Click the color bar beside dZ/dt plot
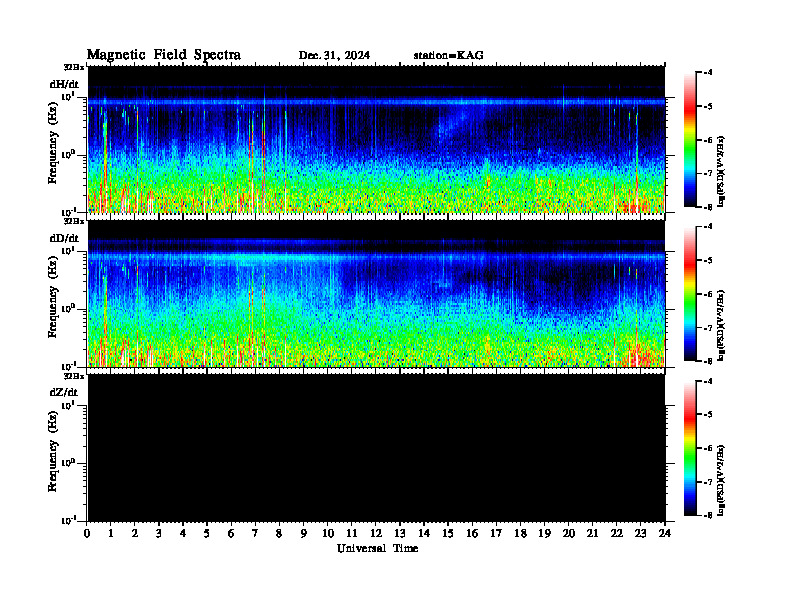Viewport: 792px width, 612px height. (x=689, y=448)
